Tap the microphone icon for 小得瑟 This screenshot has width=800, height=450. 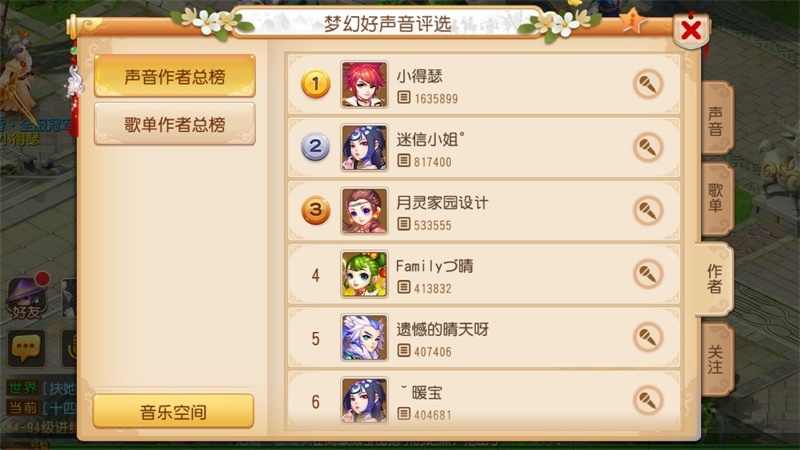click(648, 84)
